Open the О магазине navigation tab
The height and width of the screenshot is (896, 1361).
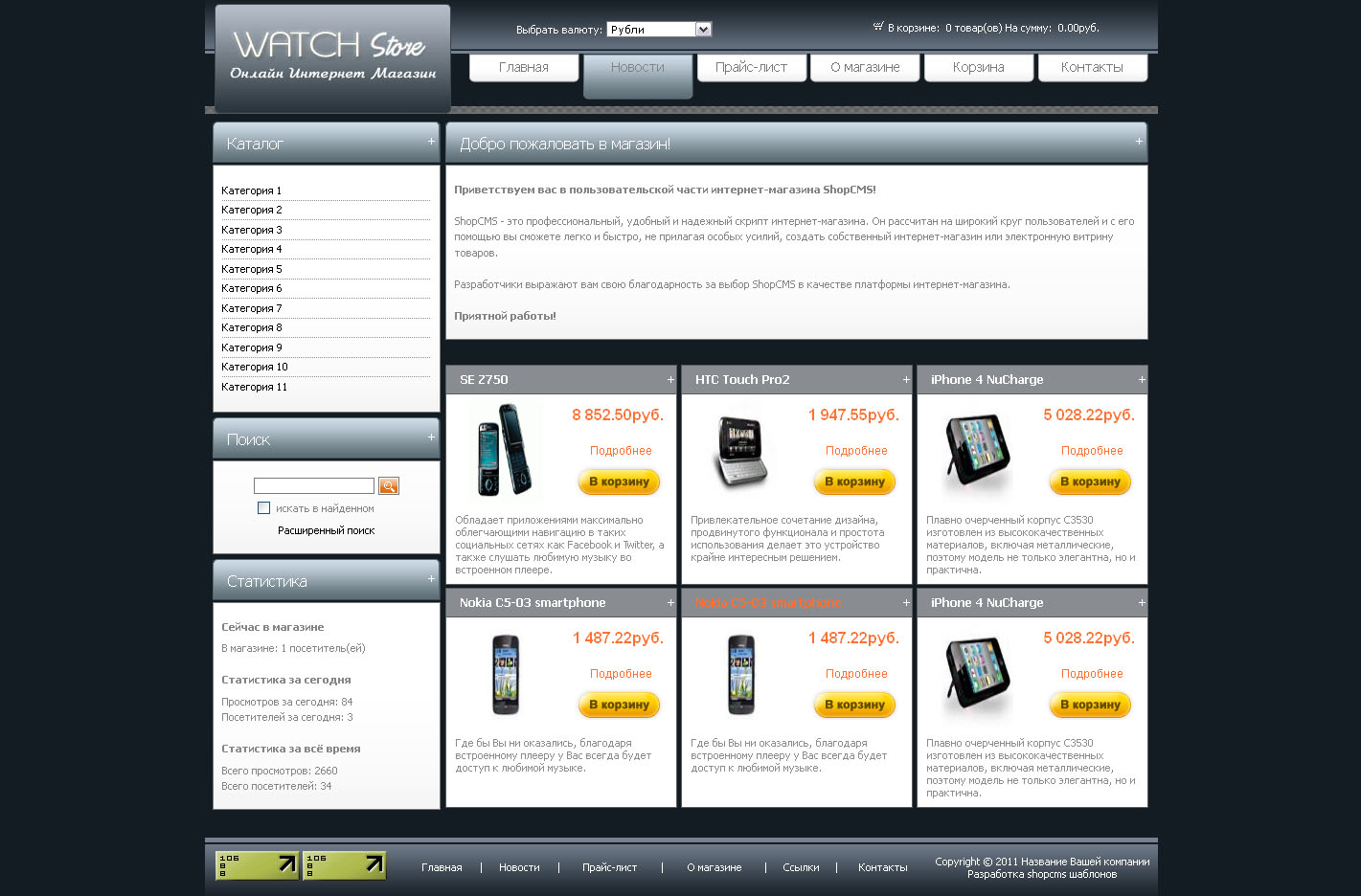coord(865,67)
